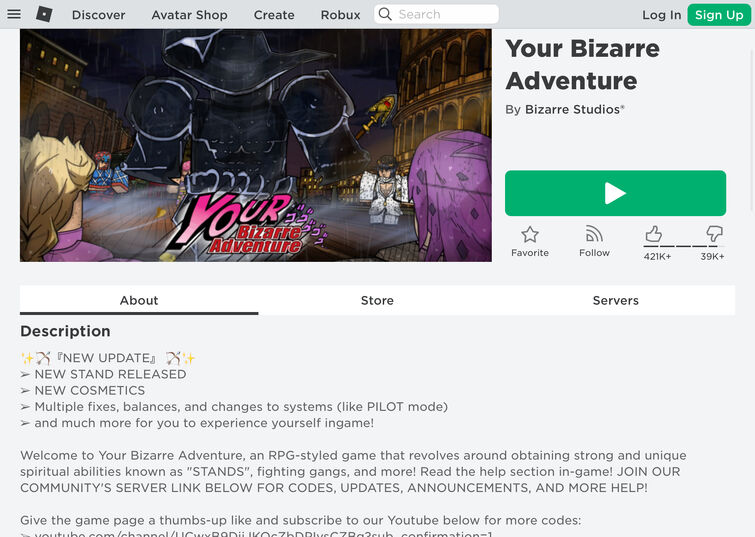Image resolution: width=755 pixels, height=537 pixels.
Task: Switch to the Servers tab
Action: click(615, 301)
